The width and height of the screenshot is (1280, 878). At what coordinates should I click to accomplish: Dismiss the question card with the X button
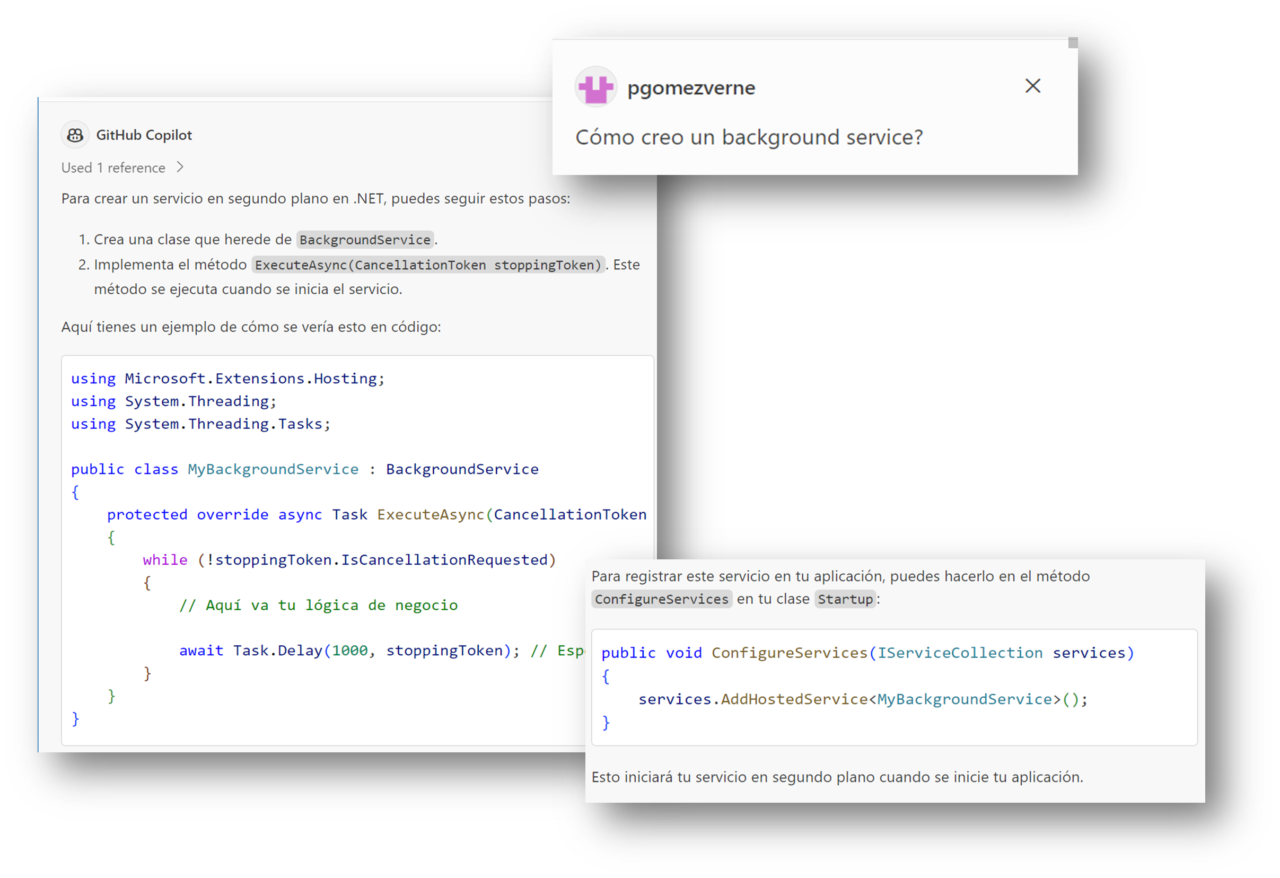(x=1032, y=86)
